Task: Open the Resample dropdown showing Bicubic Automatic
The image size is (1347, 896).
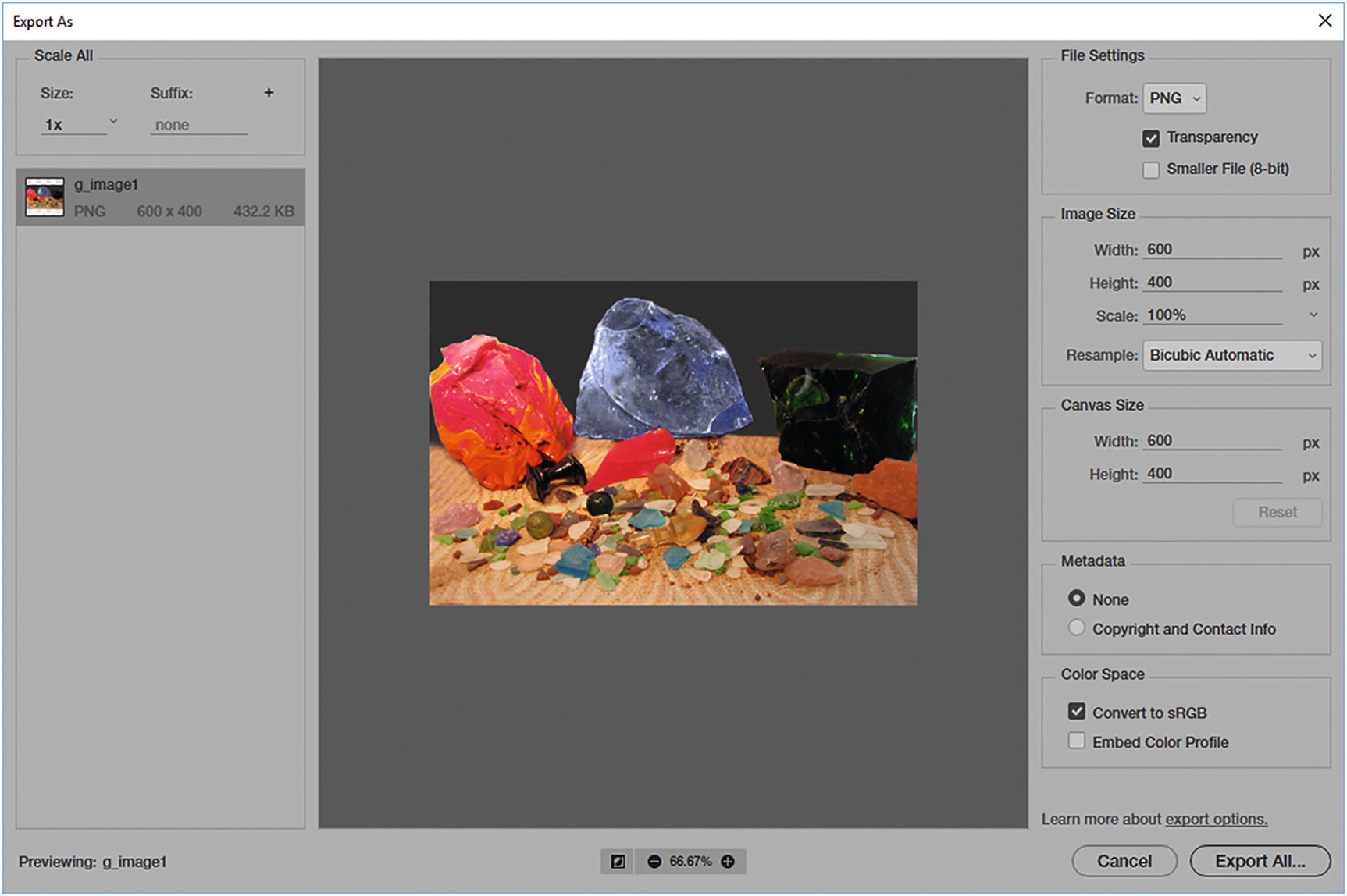Action: tap(1231, 355)
